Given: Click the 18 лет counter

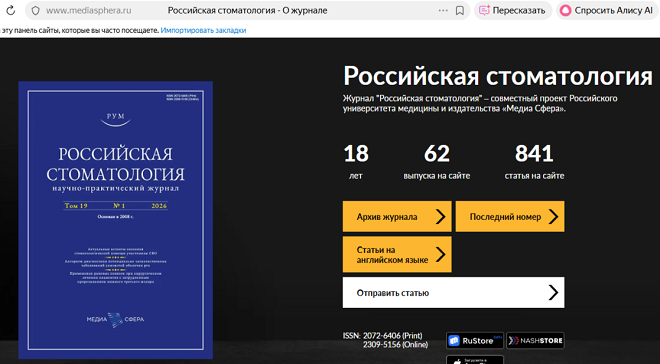Looking at the screenshot, I should tap(356, 162).
